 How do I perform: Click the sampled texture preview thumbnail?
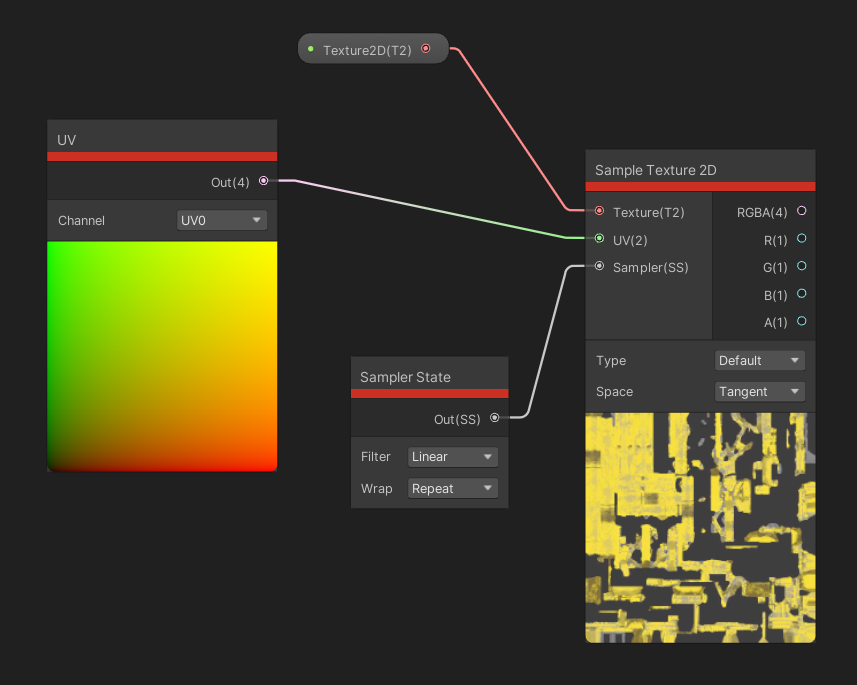pyautogui.click(x=700, y=527)
